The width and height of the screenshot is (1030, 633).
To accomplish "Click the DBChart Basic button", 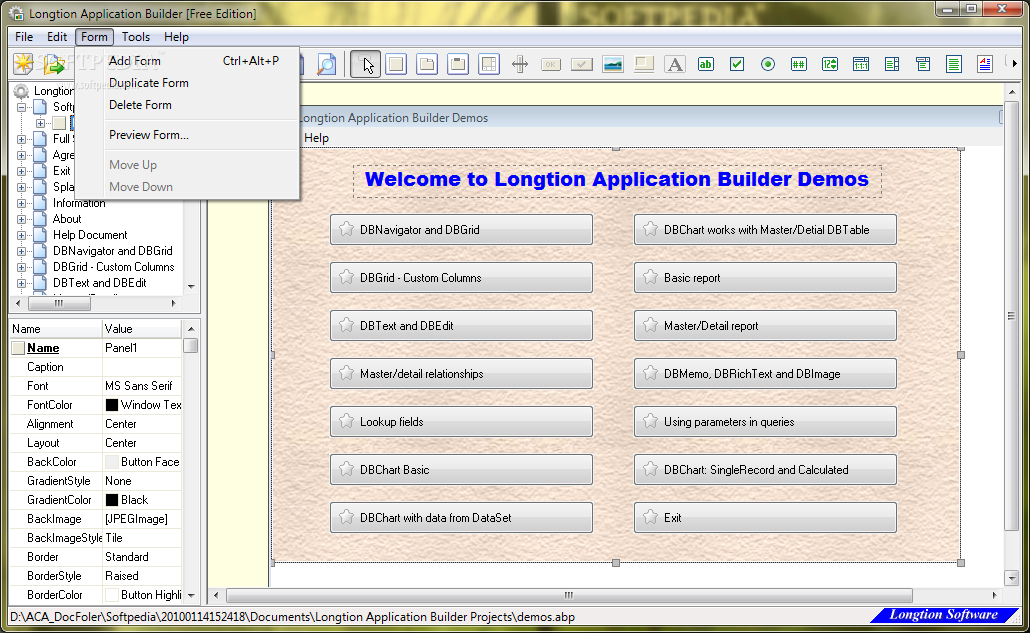I will click(461, 469).
